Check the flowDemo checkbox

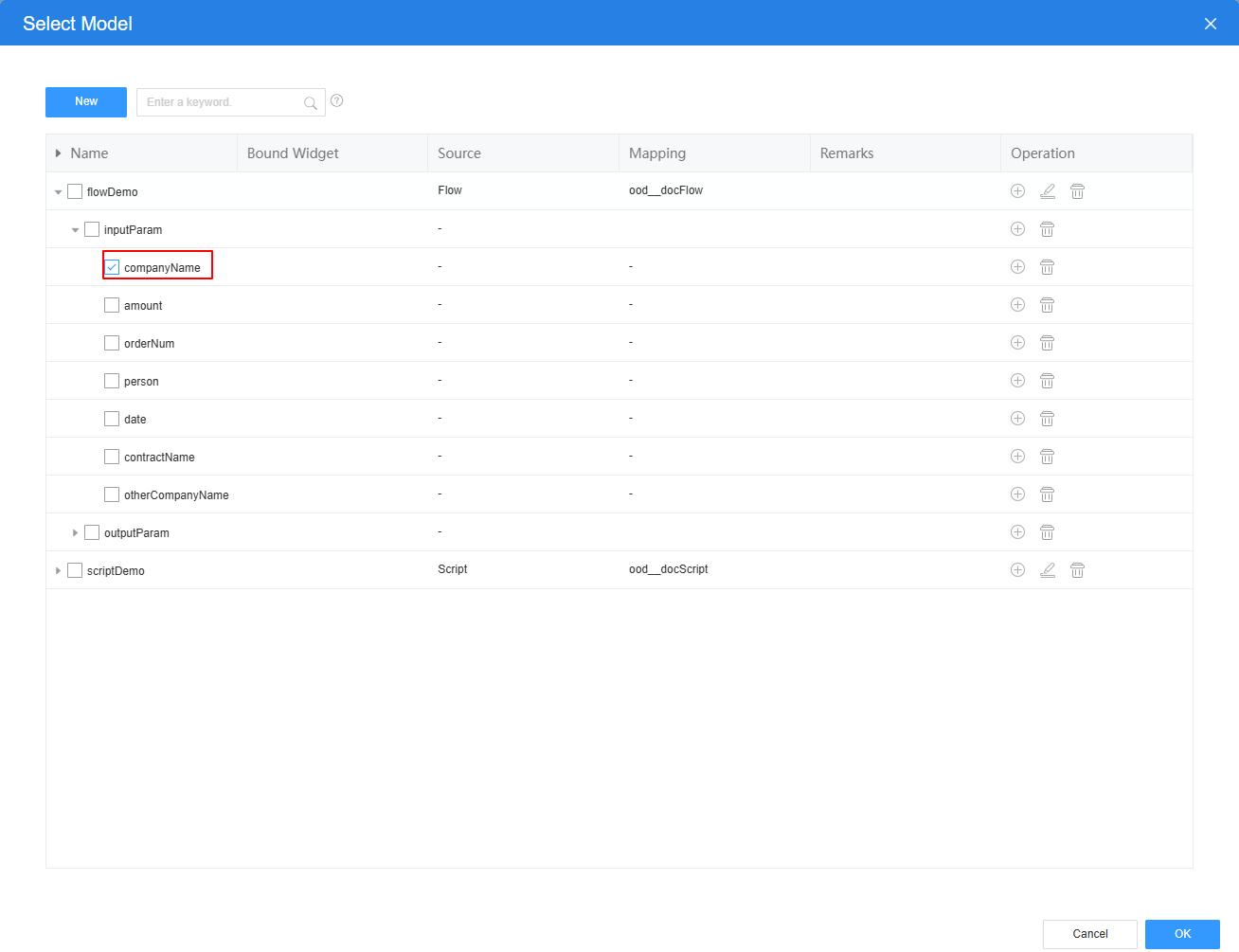tap(75, 191)
